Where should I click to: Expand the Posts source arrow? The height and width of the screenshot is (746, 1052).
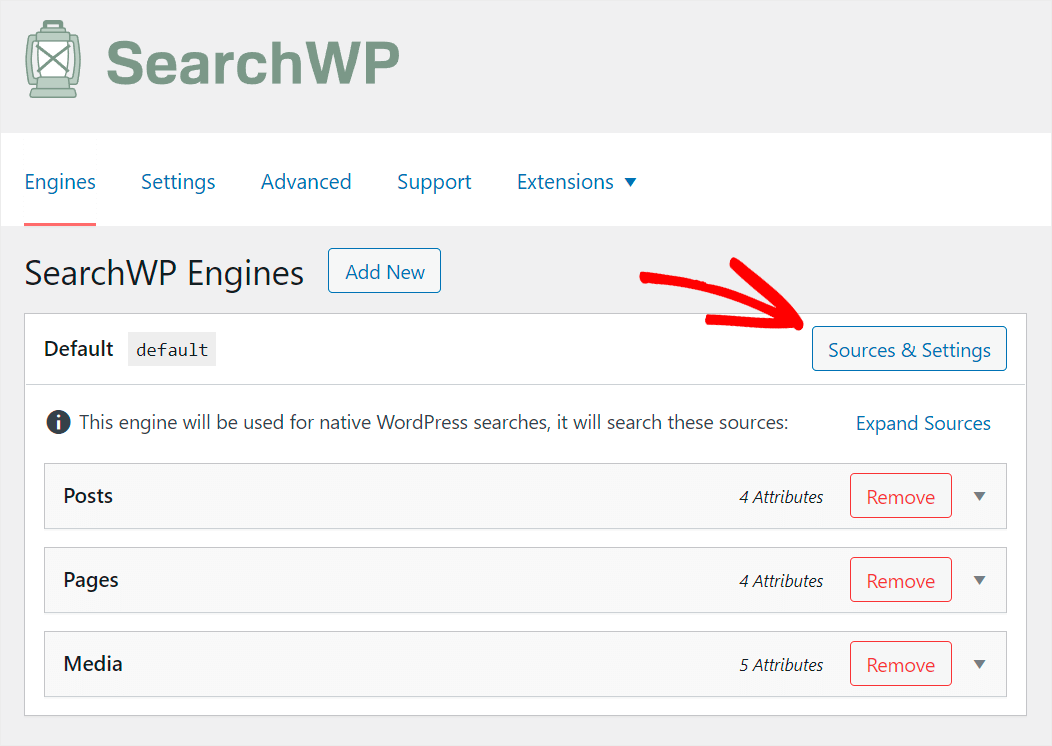tap(980, 496)
